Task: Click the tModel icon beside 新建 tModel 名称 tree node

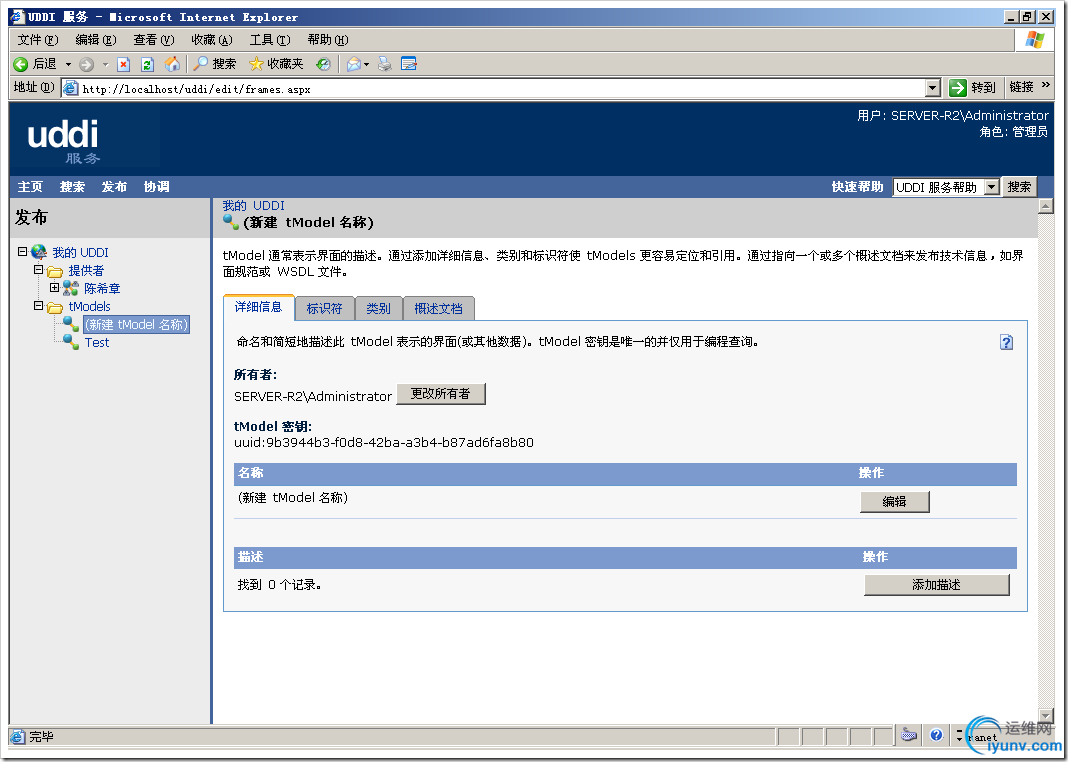Action: point(71,324)
